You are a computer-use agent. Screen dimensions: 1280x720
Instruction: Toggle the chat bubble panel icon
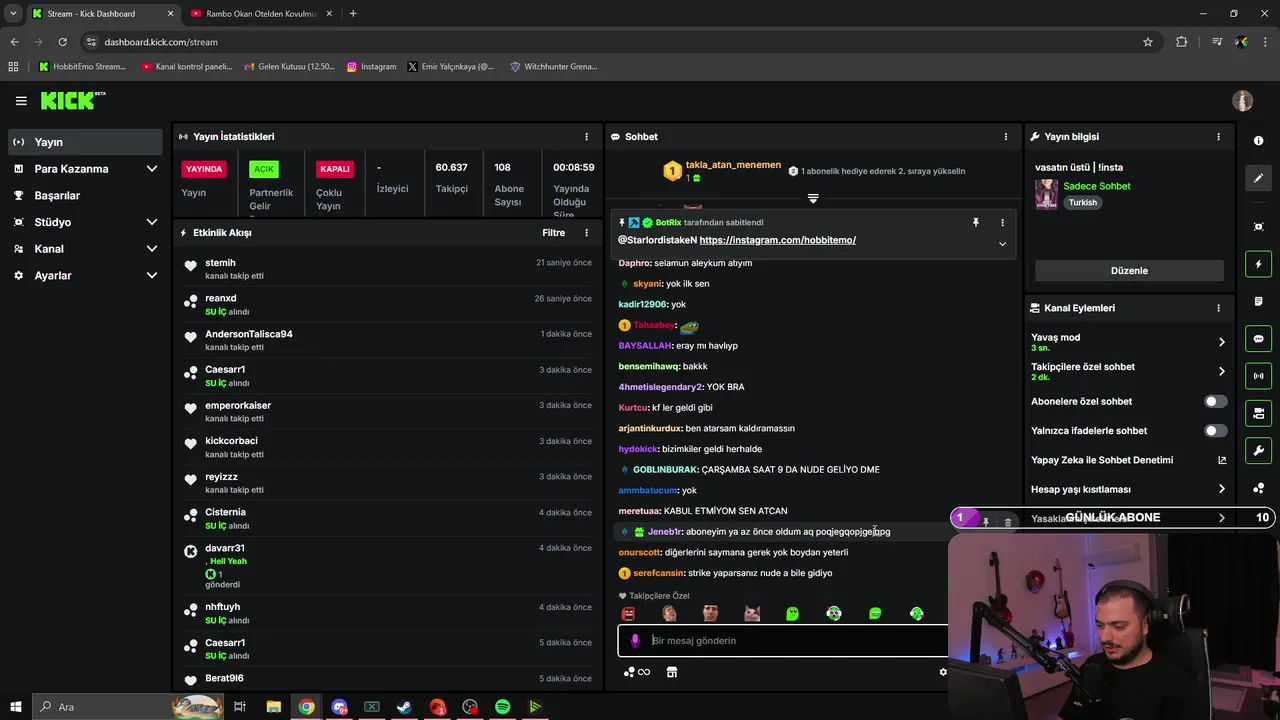[1259, 339]
